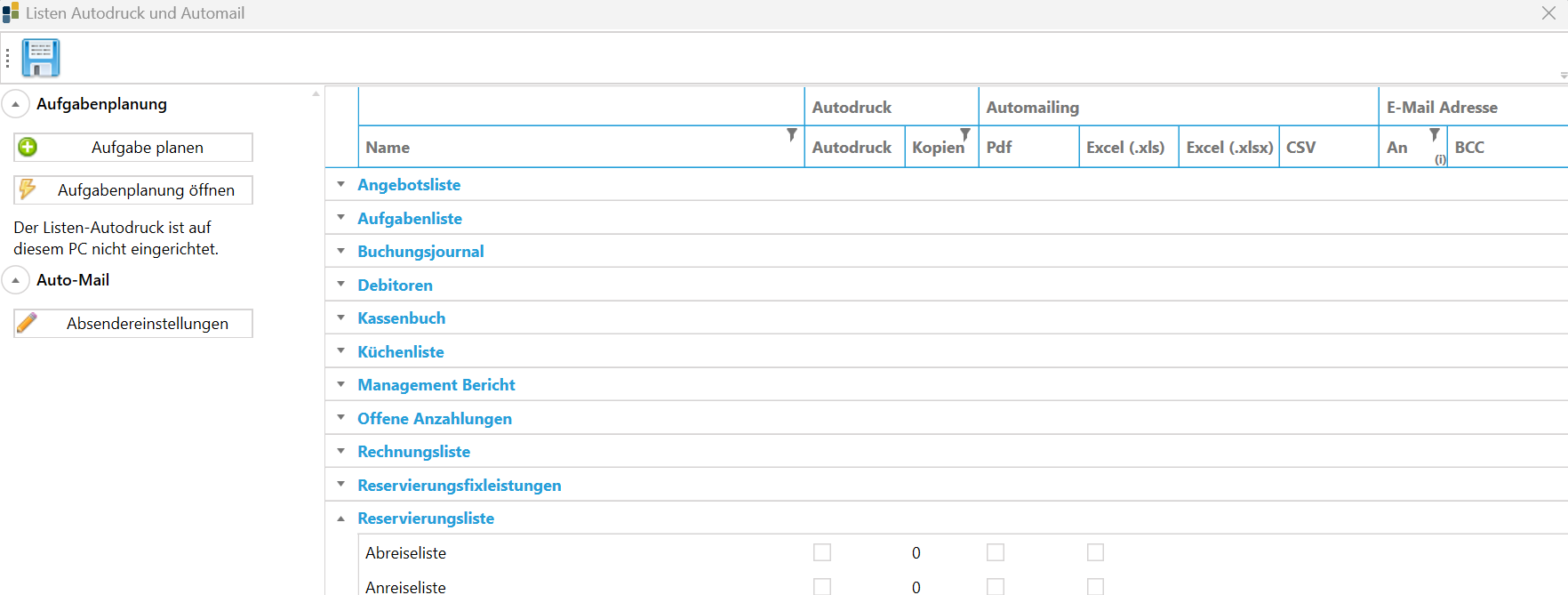Expand the Angebotsliste group

click(341, 185)
